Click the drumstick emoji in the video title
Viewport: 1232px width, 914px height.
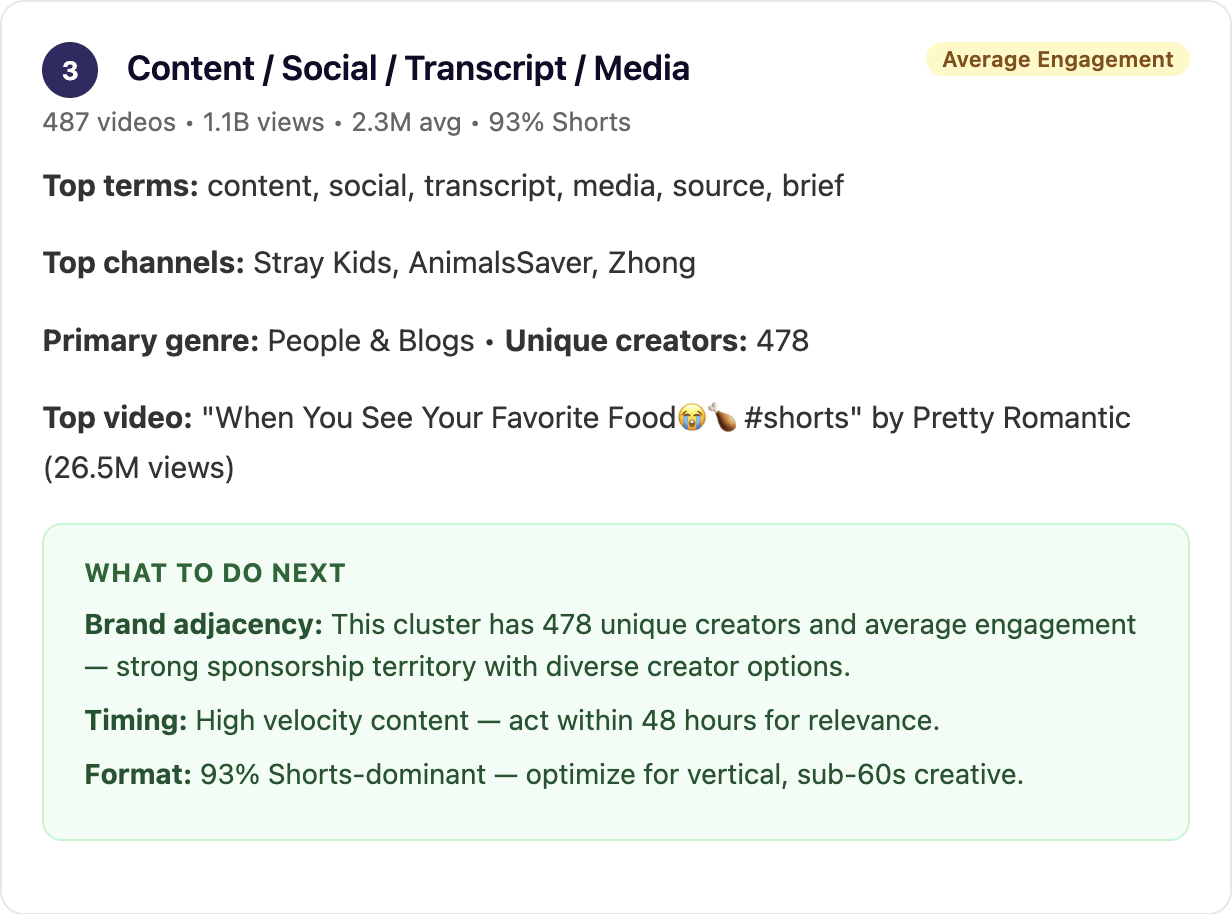pos(722,418)
